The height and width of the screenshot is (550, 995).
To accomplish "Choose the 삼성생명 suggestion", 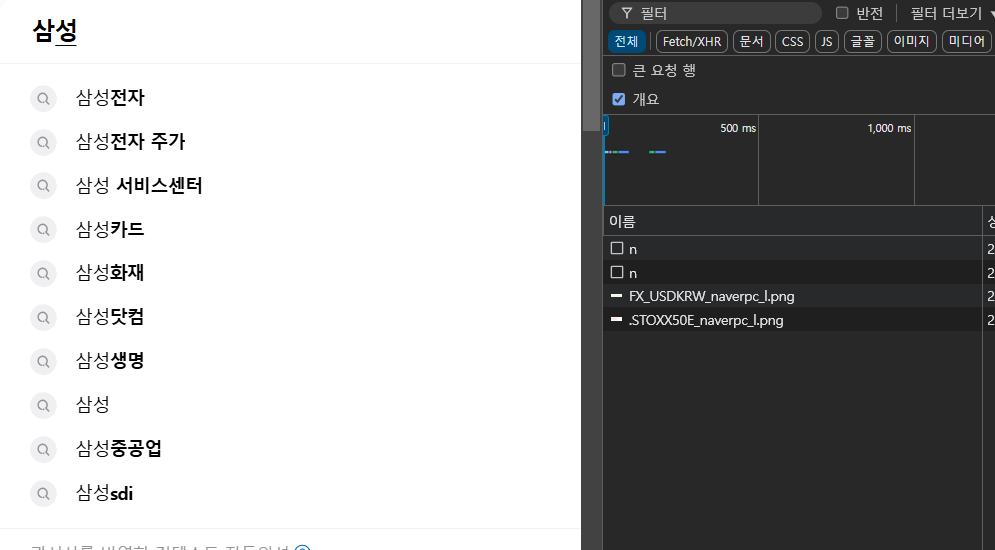I will [110, 360].
